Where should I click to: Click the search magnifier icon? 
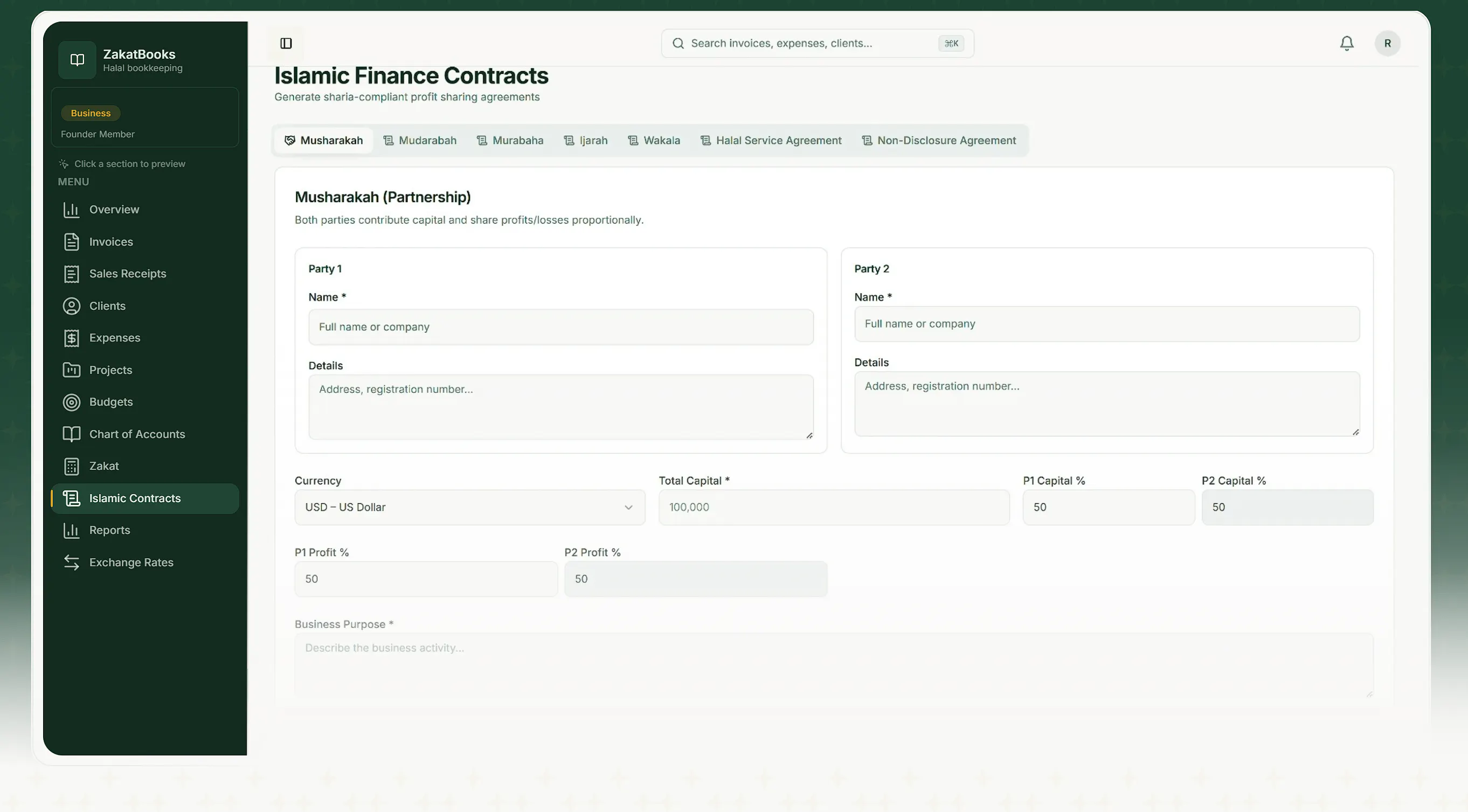pos(677,43)
